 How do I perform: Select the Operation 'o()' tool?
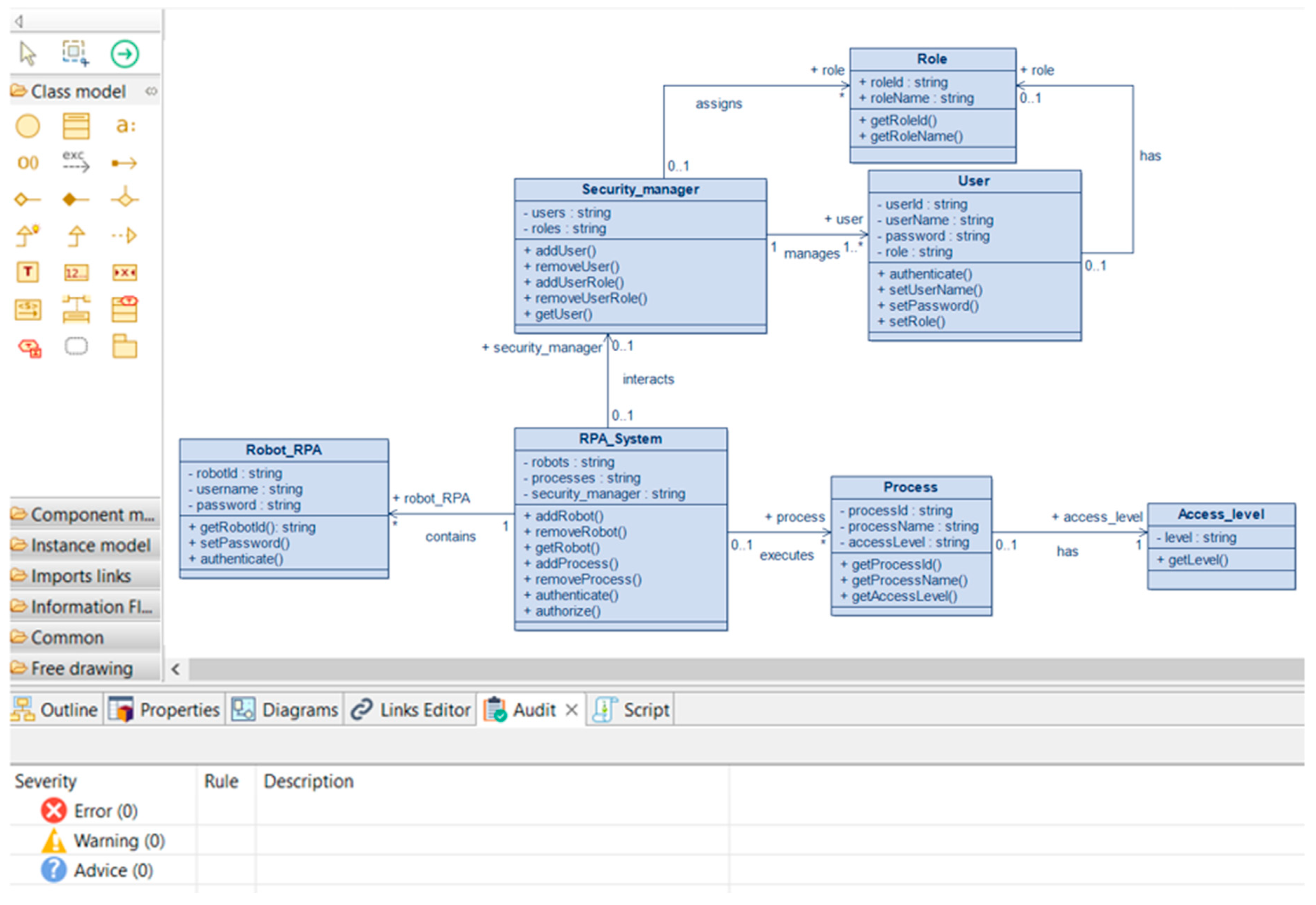[28, 163]
